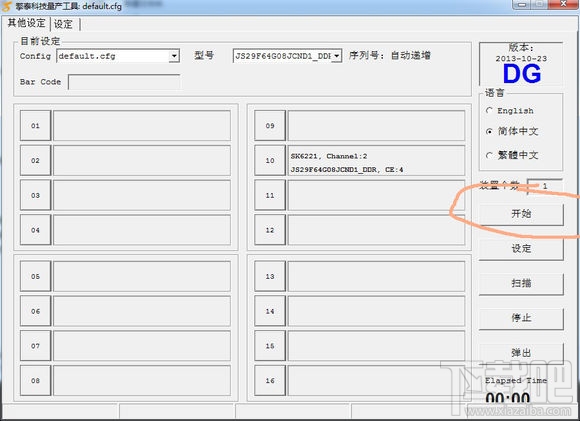
Task: Click the status panel for port 16
Action: 376,381
